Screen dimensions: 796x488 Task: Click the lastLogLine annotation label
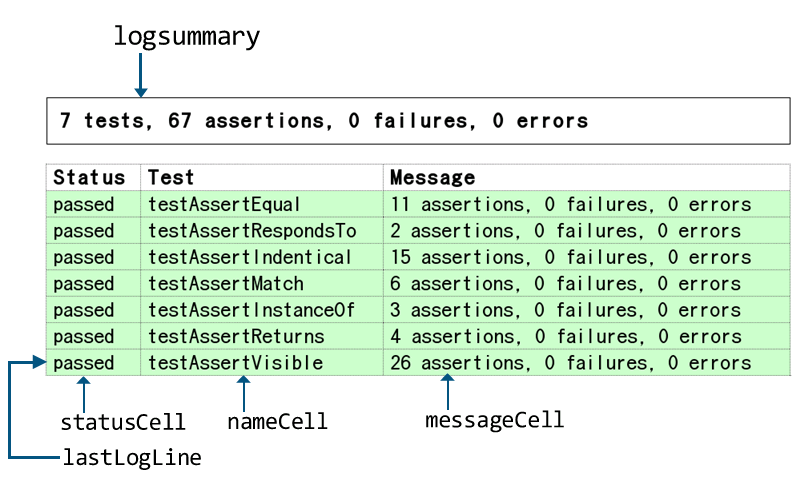132,457
